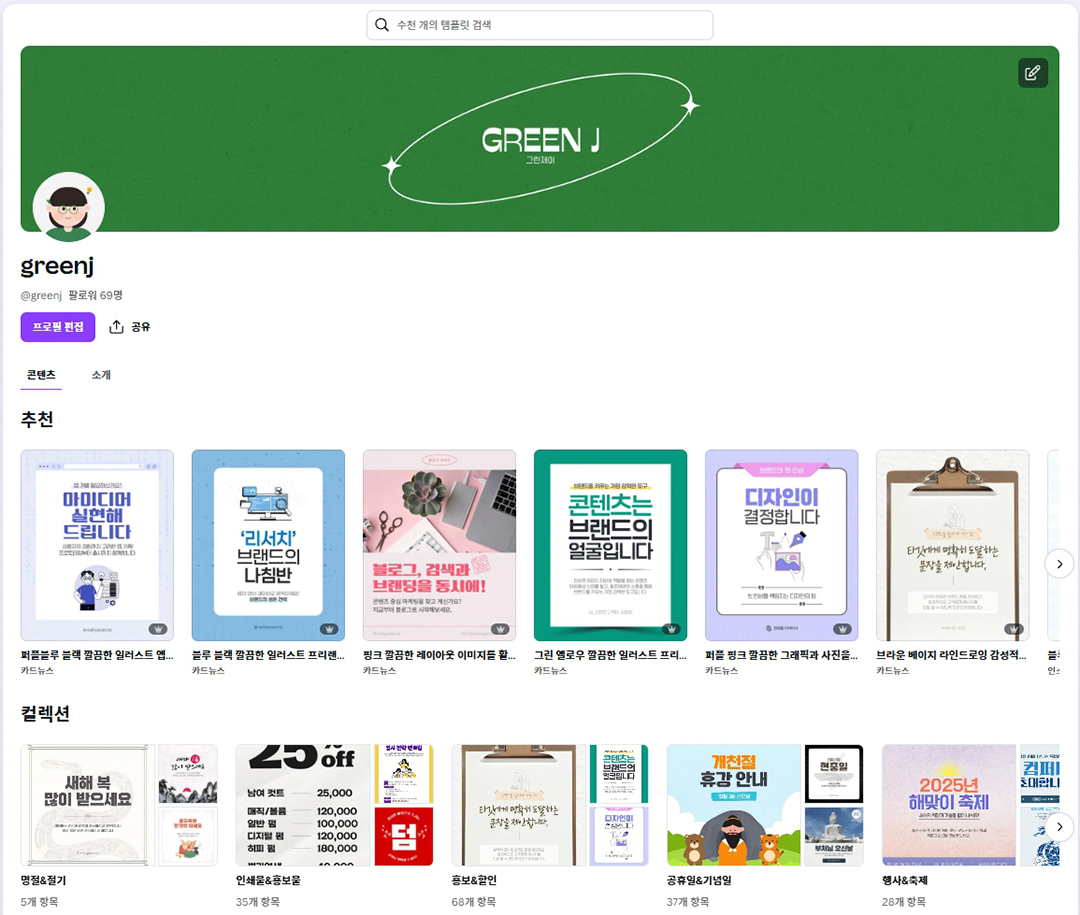Click the 추천 section heading

click(37, 419)
